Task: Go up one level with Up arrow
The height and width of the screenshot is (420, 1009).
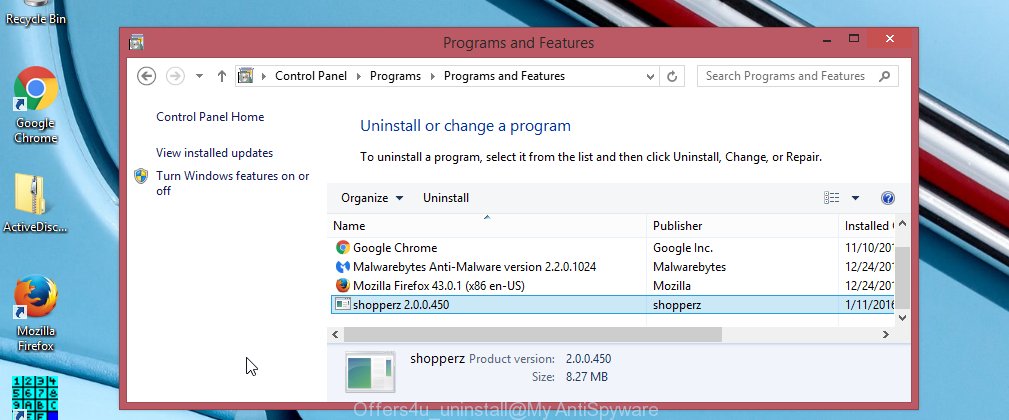Action: coord(221,76)
